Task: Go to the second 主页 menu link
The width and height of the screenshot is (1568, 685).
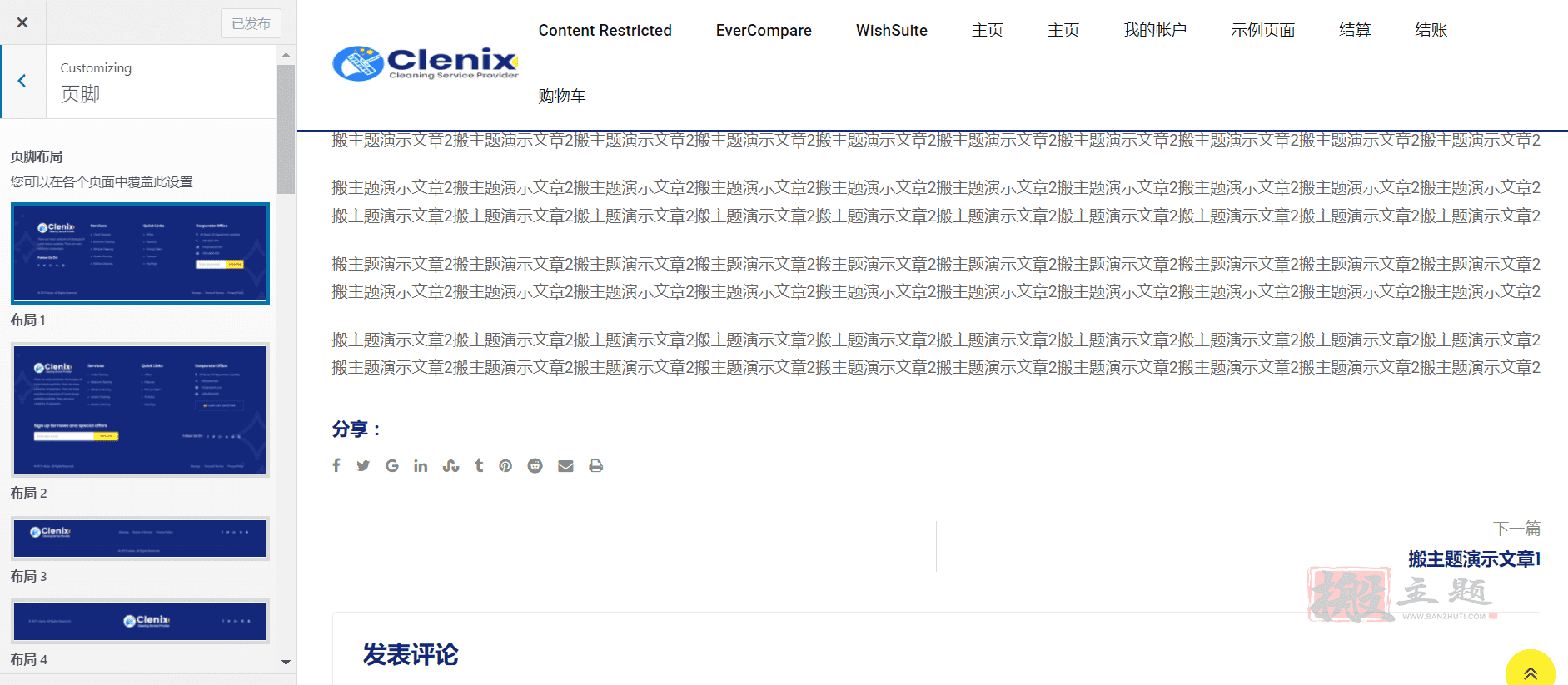Action: 1063,31
